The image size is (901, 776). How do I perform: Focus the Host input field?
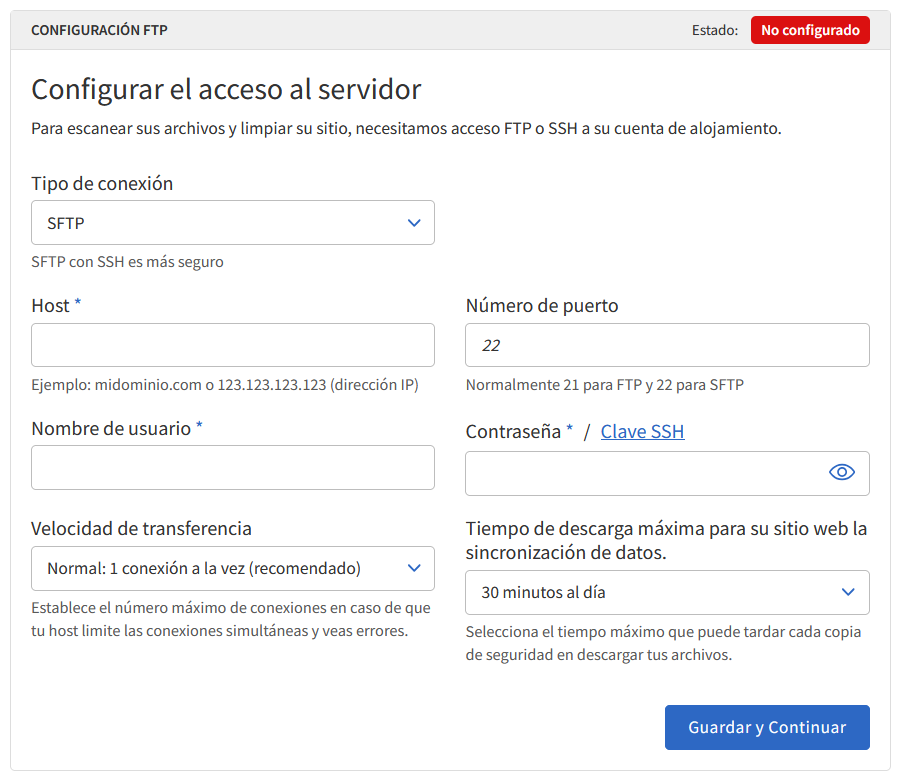(x=232, y=345)
